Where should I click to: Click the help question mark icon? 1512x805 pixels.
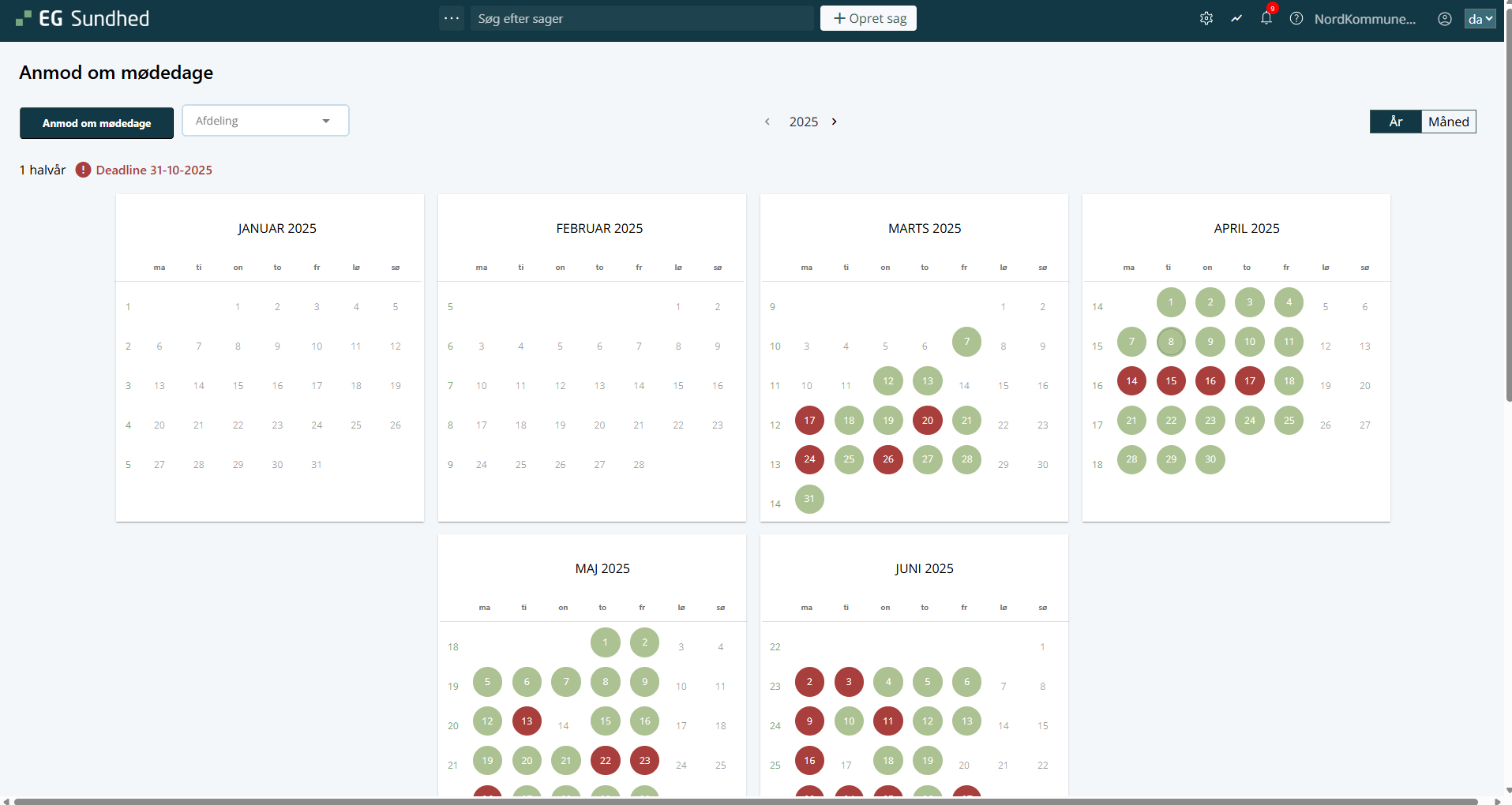(x=1296, y=18)
